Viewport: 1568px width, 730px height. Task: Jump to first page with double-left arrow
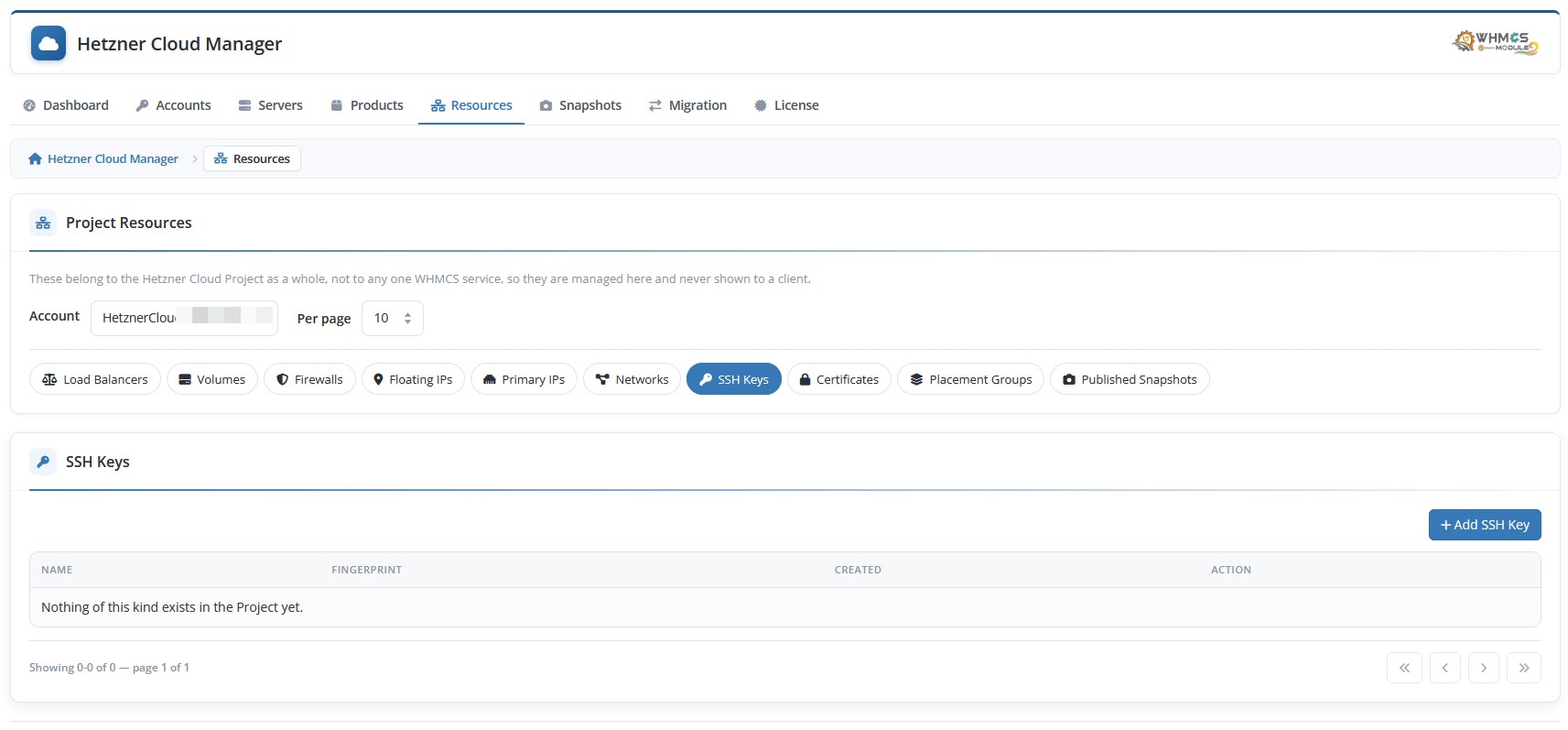pyautogui.click(x=1404, y=668)
